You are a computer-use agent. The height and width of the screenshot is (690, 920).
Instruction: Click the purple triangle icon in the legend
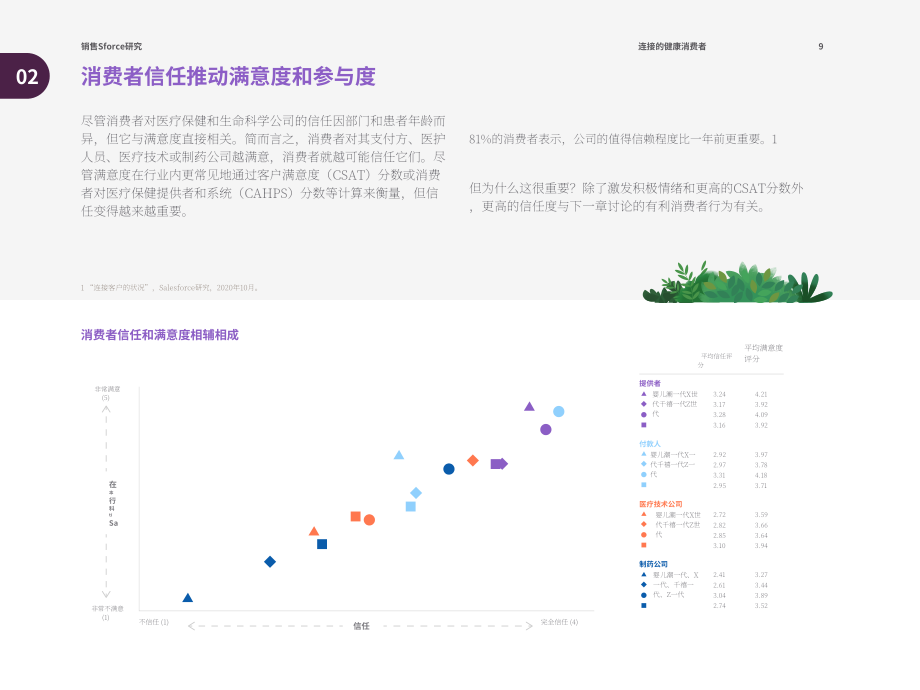[x=644, y=394]
